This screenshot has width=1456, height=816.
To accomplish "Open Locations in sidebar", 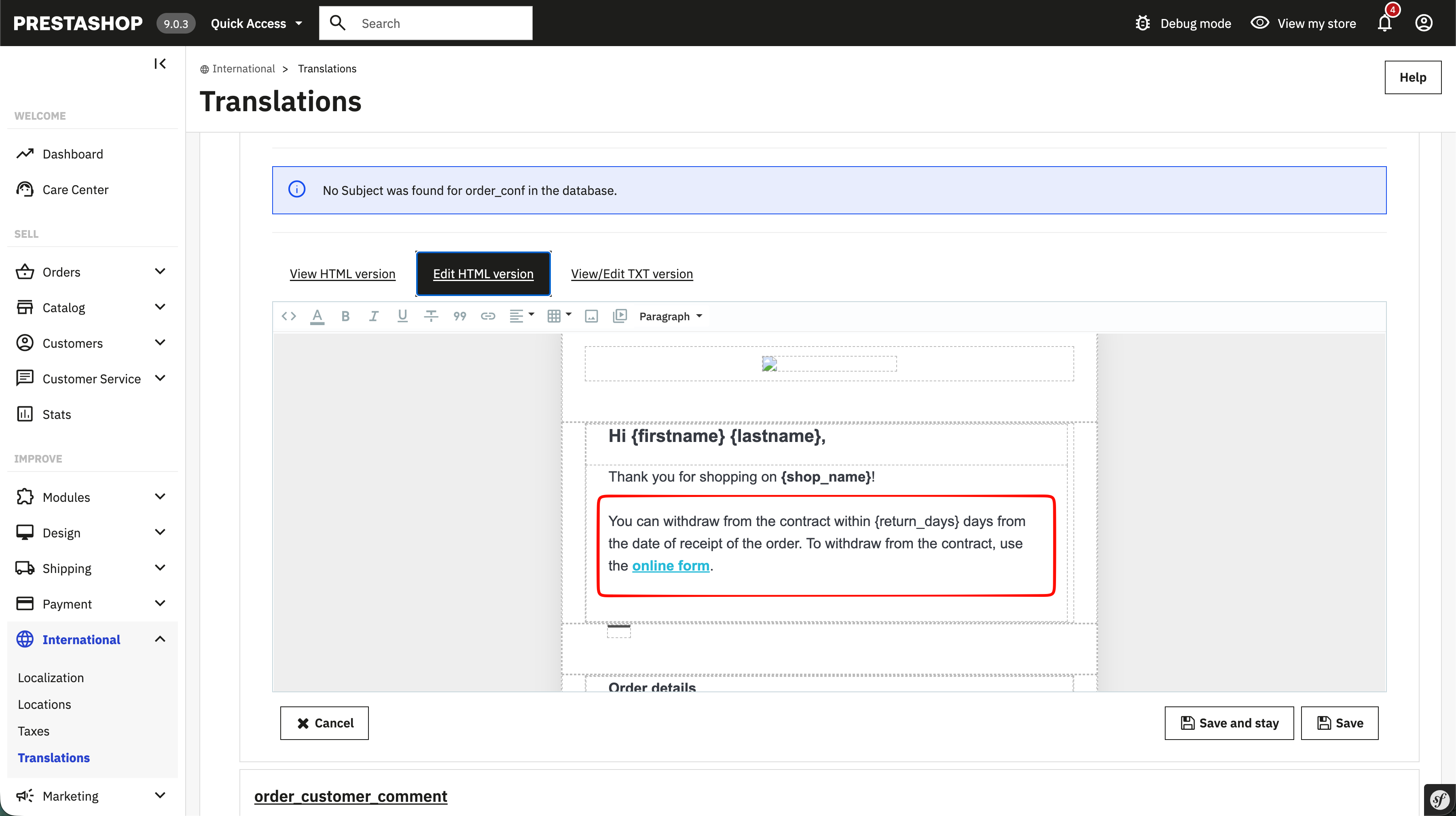I will point(44,704).
